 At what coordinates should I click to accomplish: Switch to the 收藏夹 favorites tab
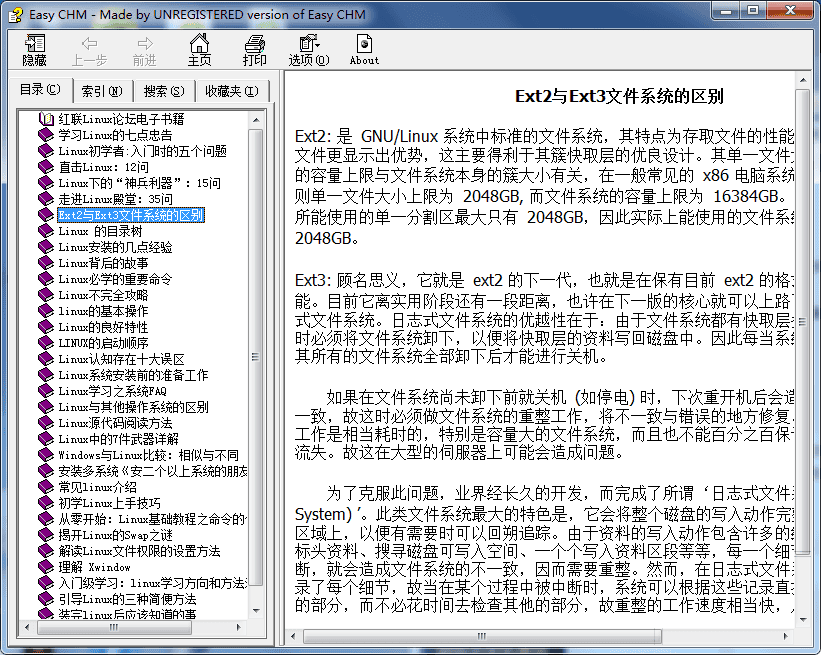[234, 91]
